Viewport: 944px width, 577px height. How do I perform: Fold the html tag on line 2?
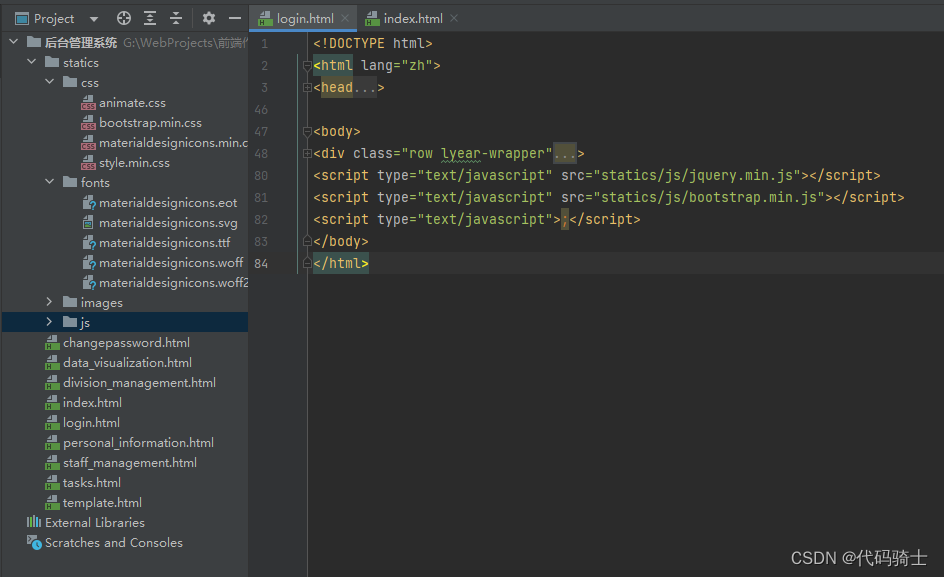307,65
